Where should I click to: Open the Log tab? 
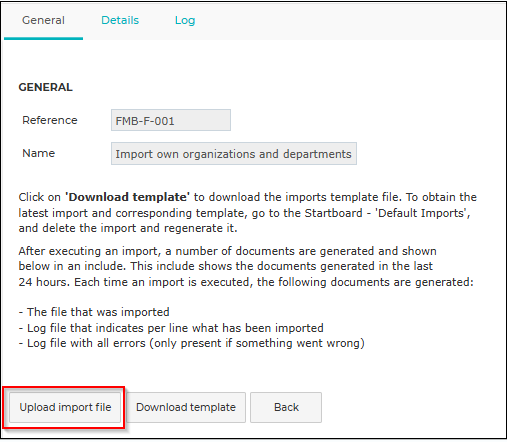pos(185,21)
